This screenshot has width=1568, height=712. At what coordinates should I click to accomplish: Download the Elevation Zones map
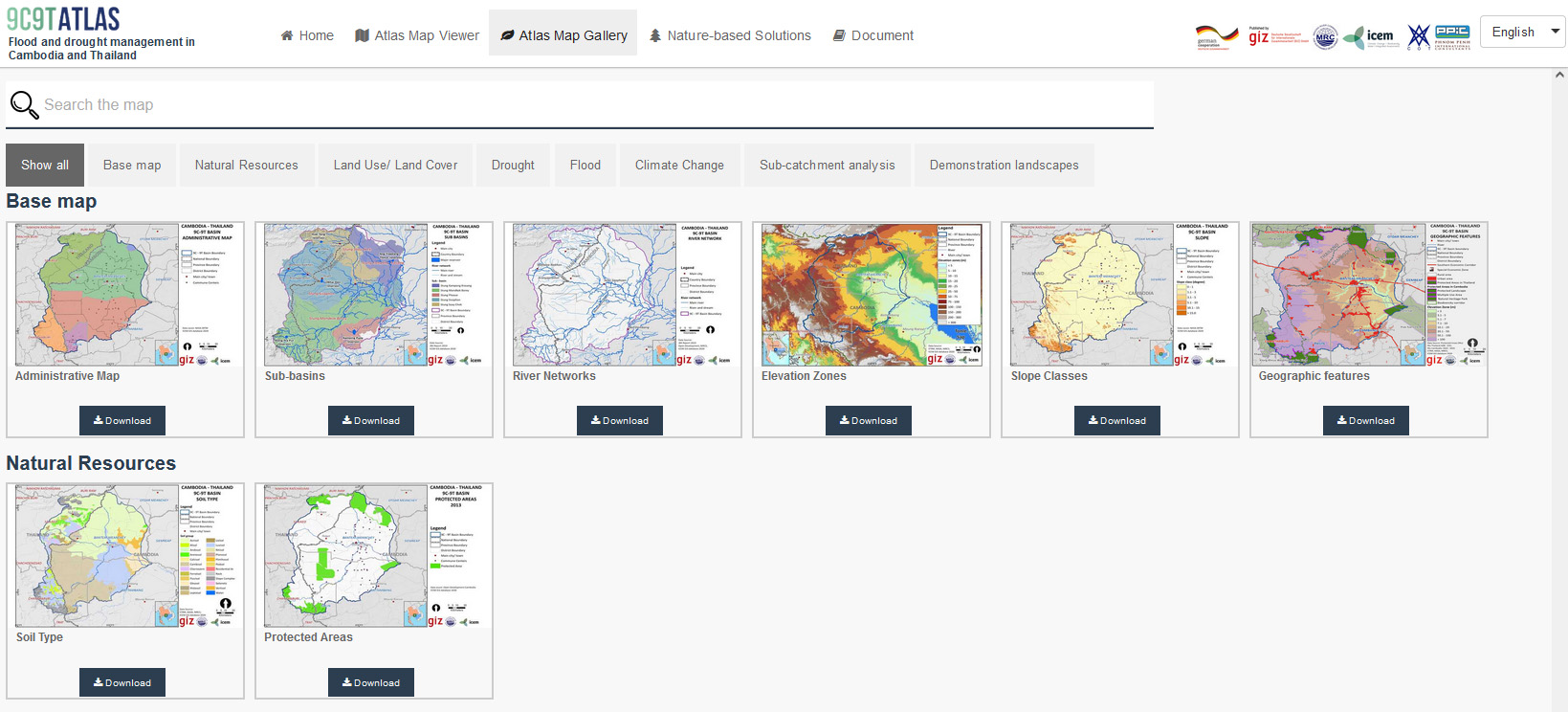pos(869,420)
